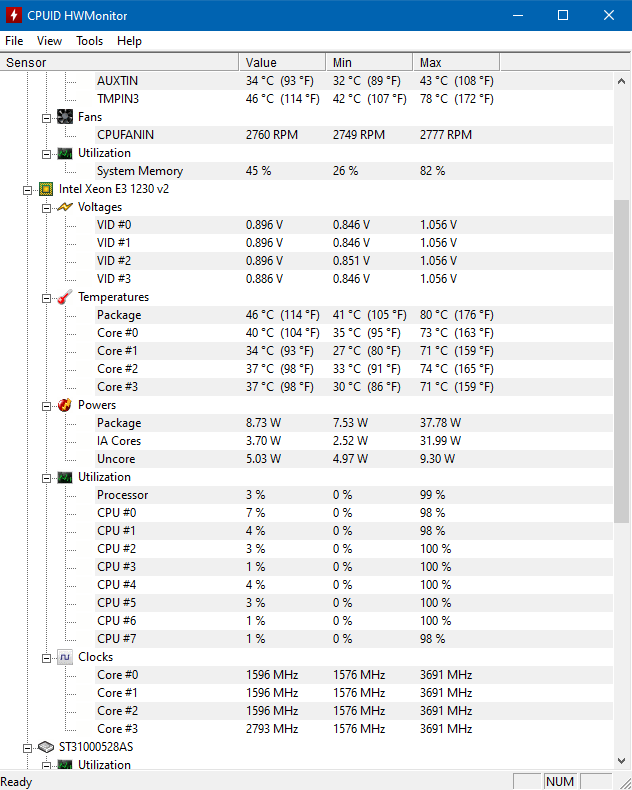Image resolution: width=632 pixels, height=790 pixels.
Task: Collapse the Voltages tree section
Action: [46, 208]
